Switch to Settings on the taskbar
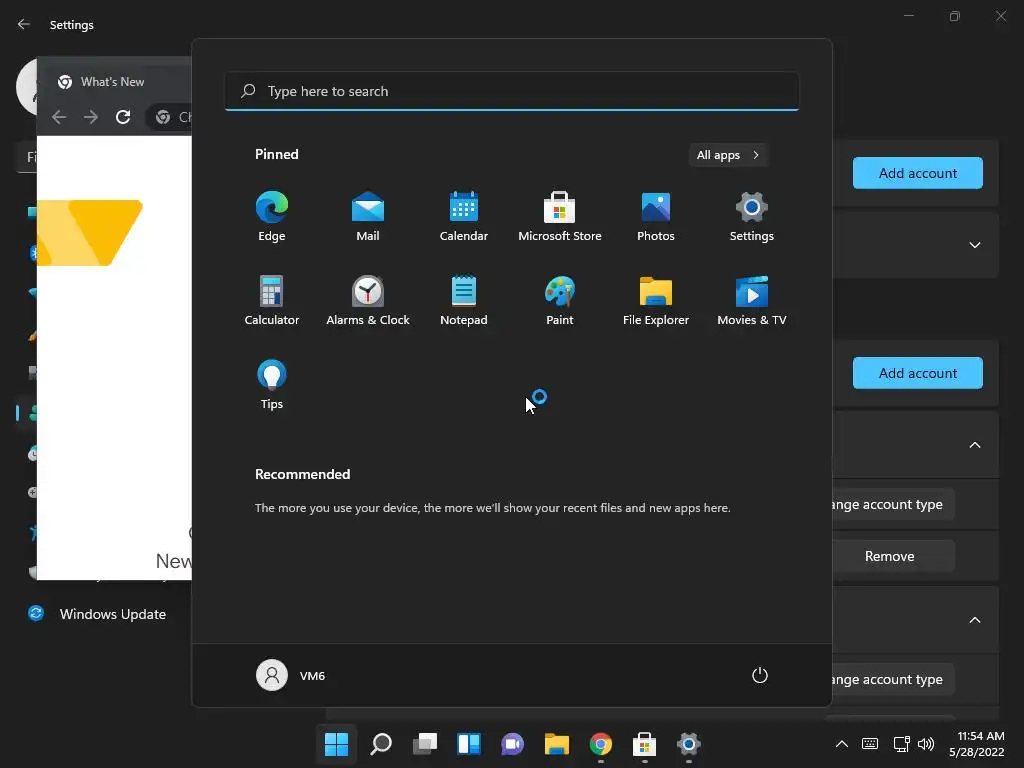The width and height of the screenshot is (1024, 768). [x=688, y=744]
